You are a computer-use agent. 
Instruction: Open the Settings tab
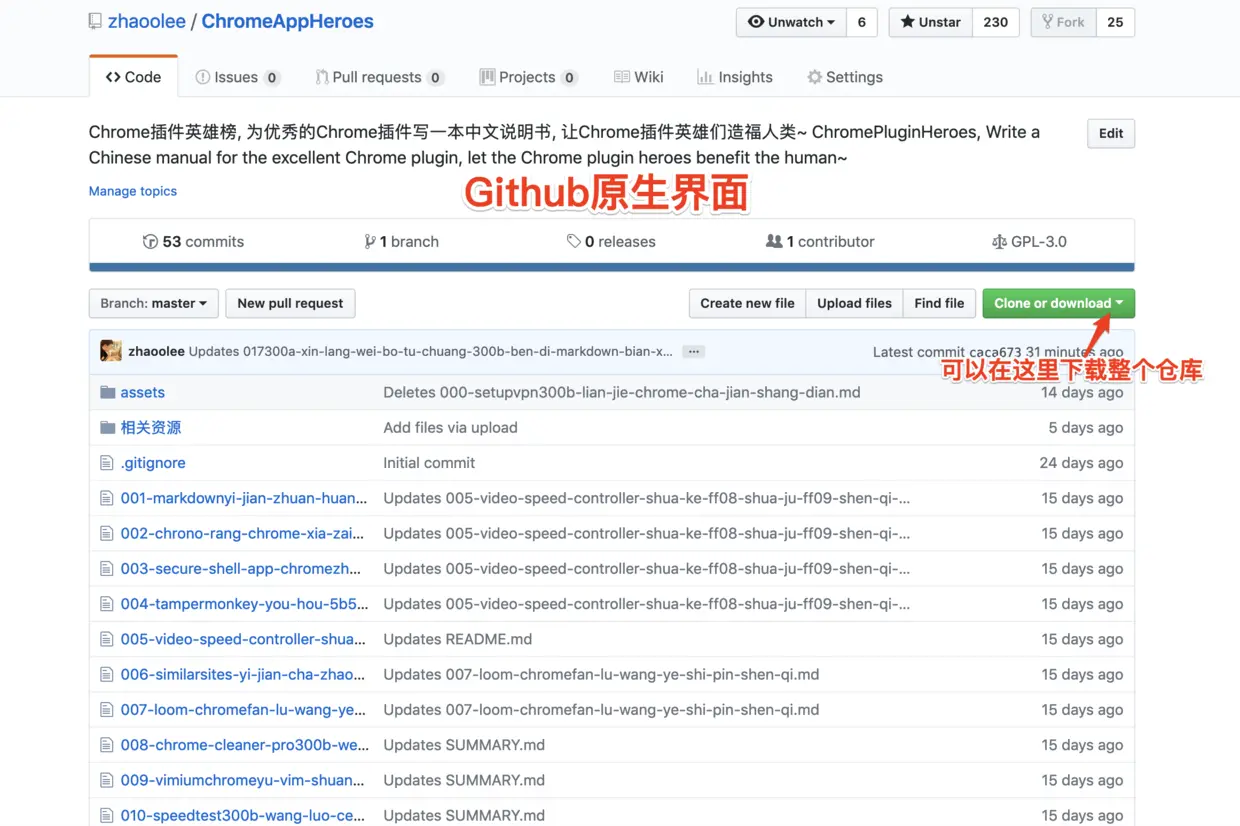(845, 77)
